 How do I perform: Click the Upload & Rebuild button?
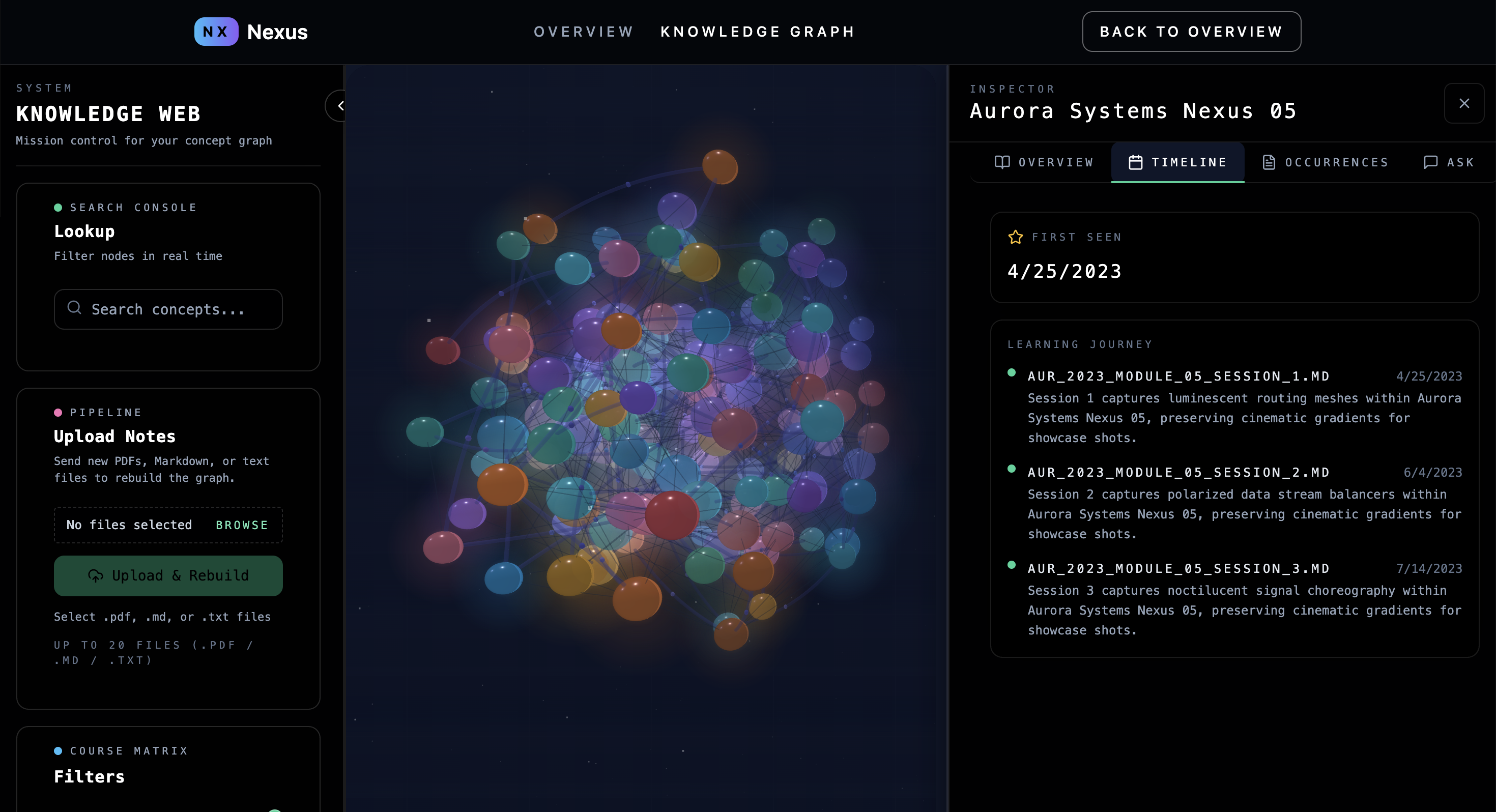pyautogui.click(x=168, y=575)
